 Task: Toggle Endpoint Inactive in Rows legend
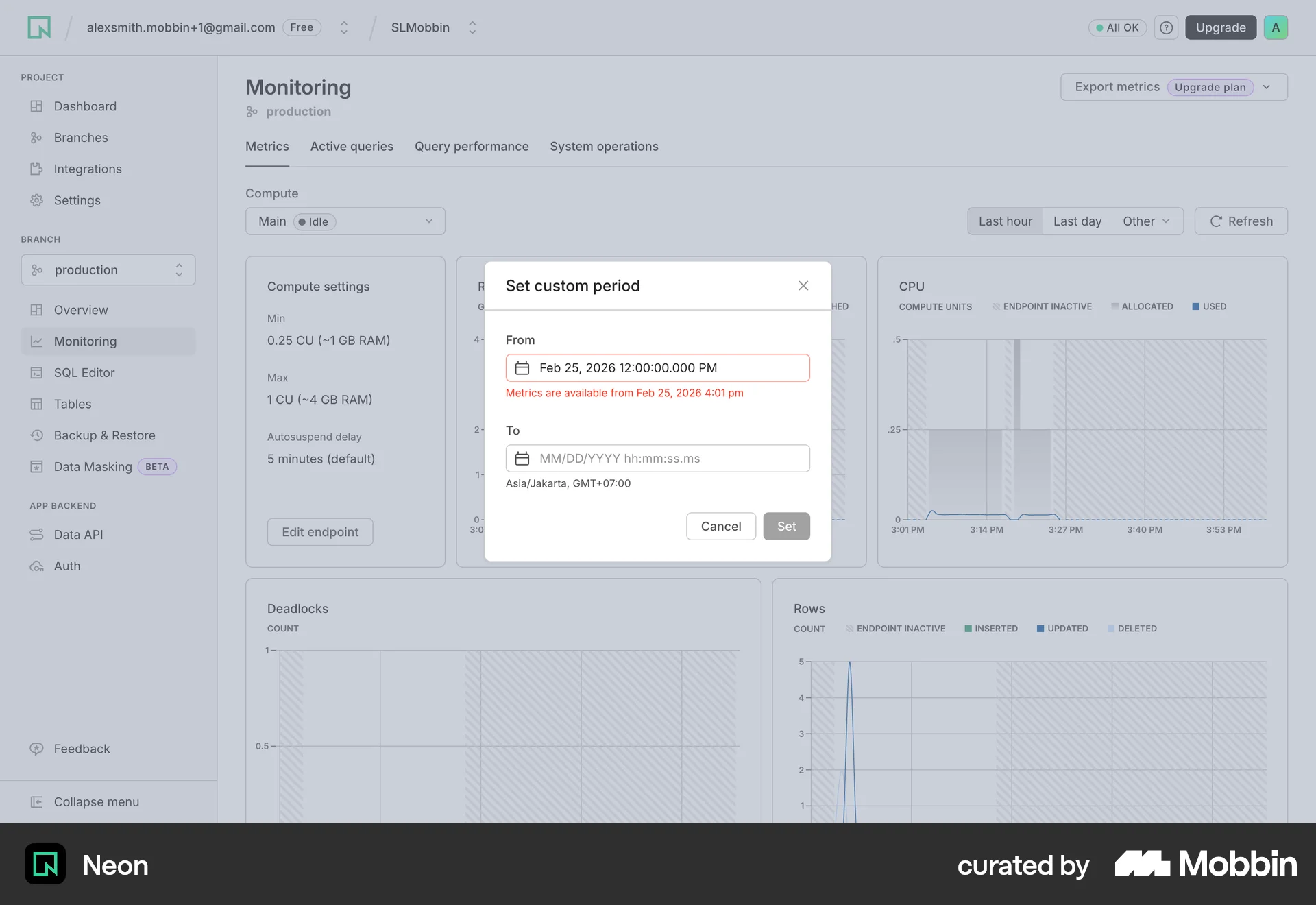coord(895,629)
